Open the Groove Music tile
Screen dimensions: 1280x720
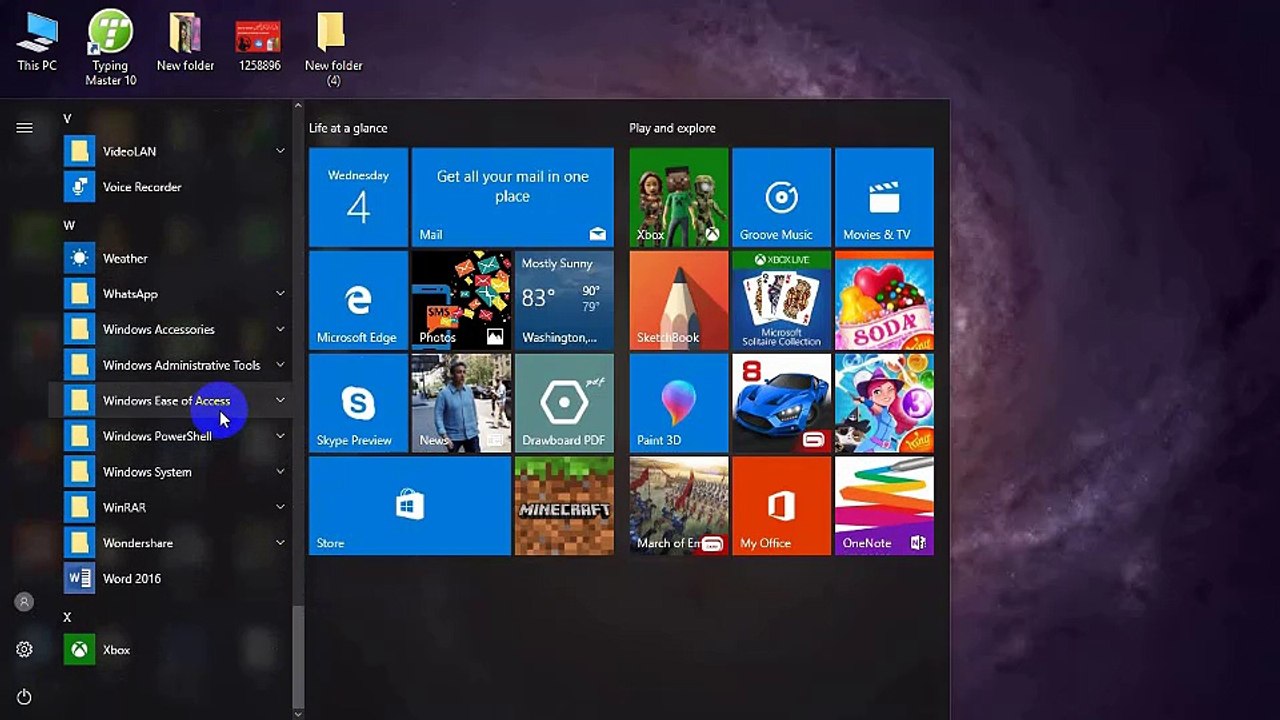[781, 197]
